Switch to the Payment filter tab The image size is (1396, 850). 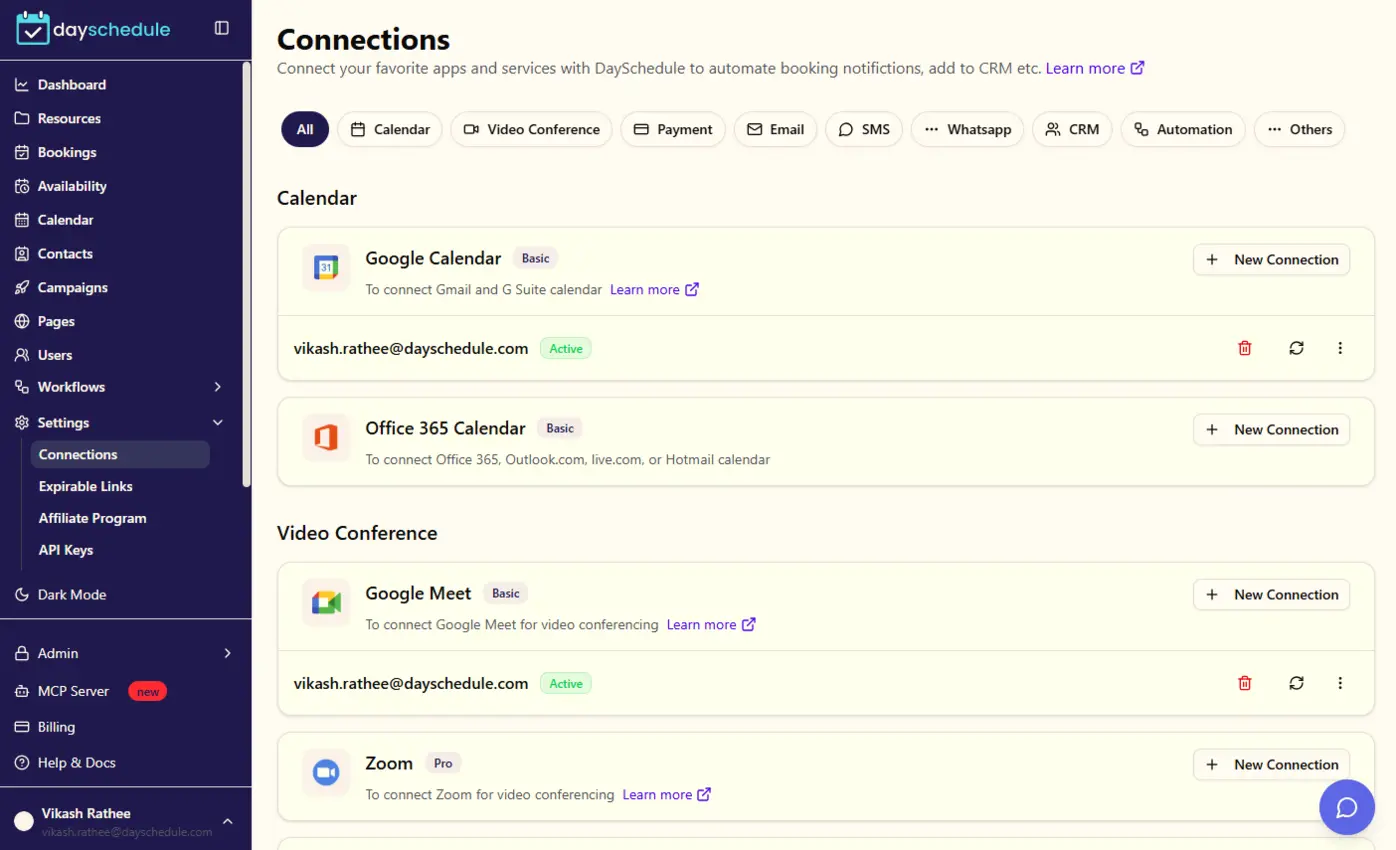[x=673, y=129]
